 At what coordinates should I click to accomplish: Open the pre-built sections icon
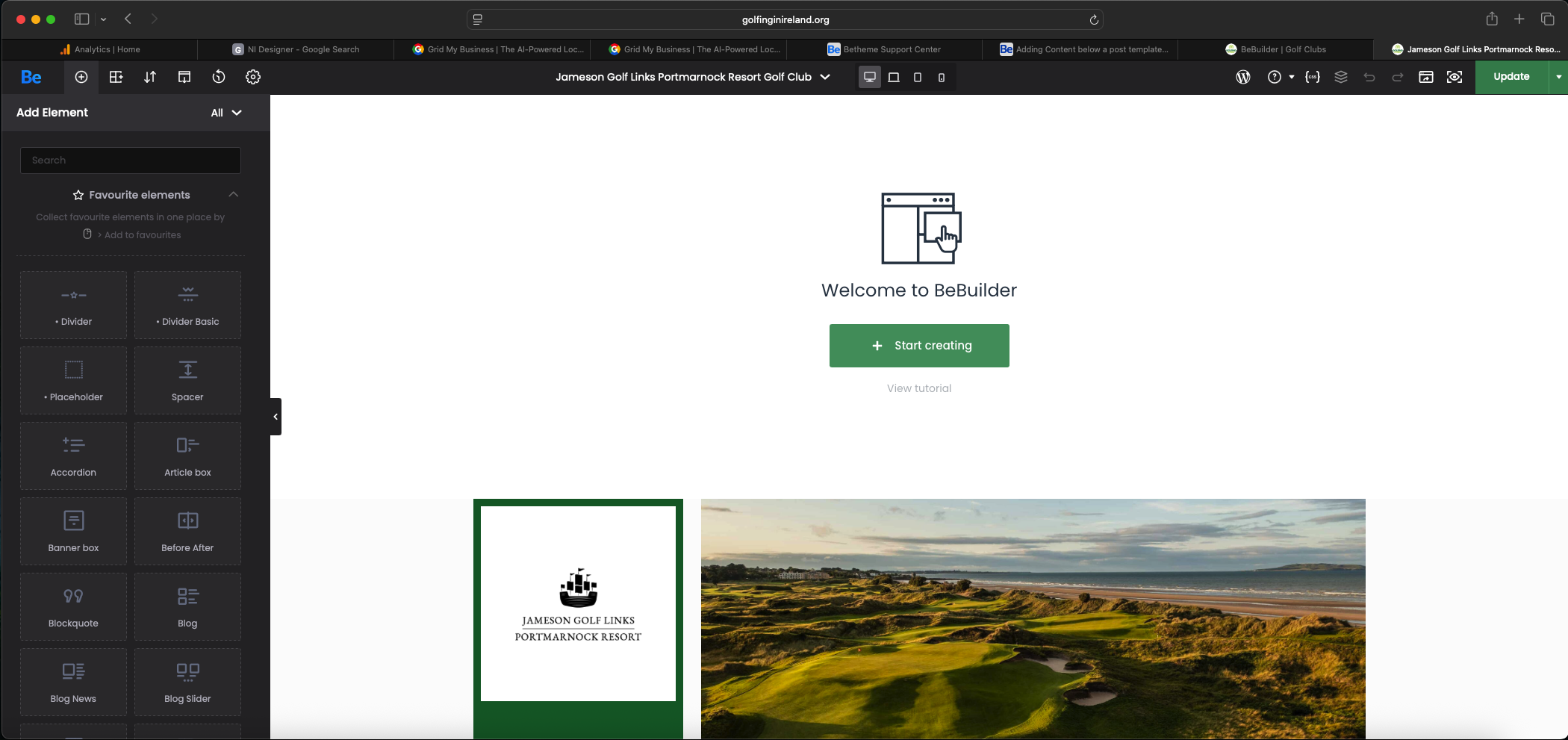pyautogui.click(x=116, y=77)
